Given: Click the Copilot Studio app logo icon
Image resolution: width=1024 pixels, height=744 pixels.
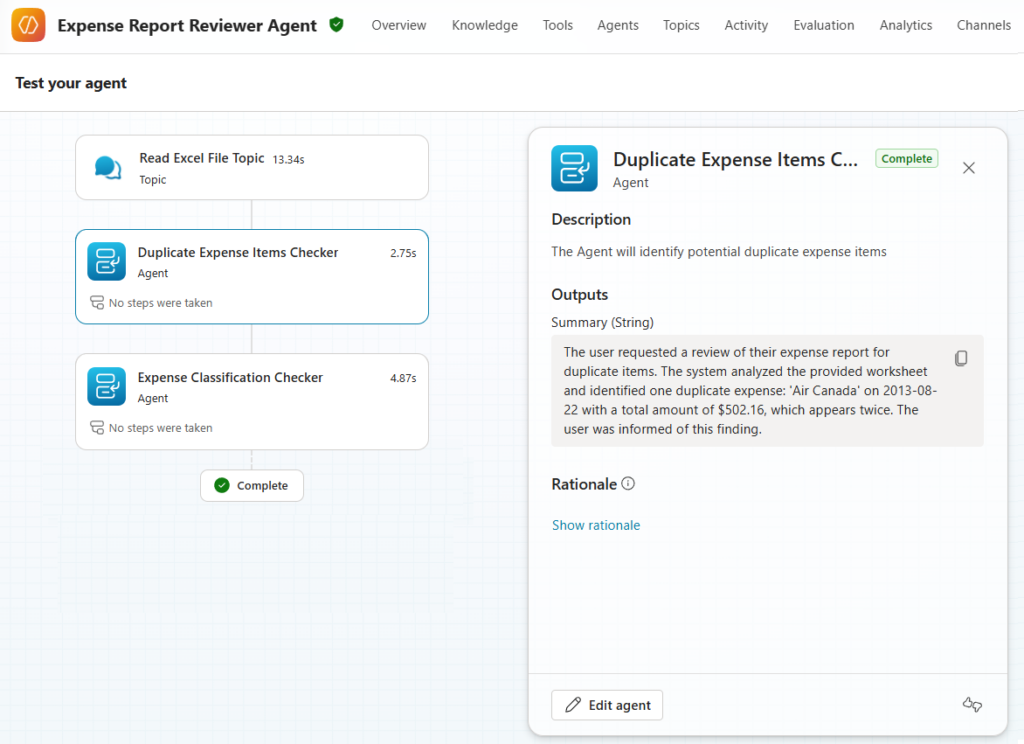Looking at the screenshot, I should click(27, 24).
